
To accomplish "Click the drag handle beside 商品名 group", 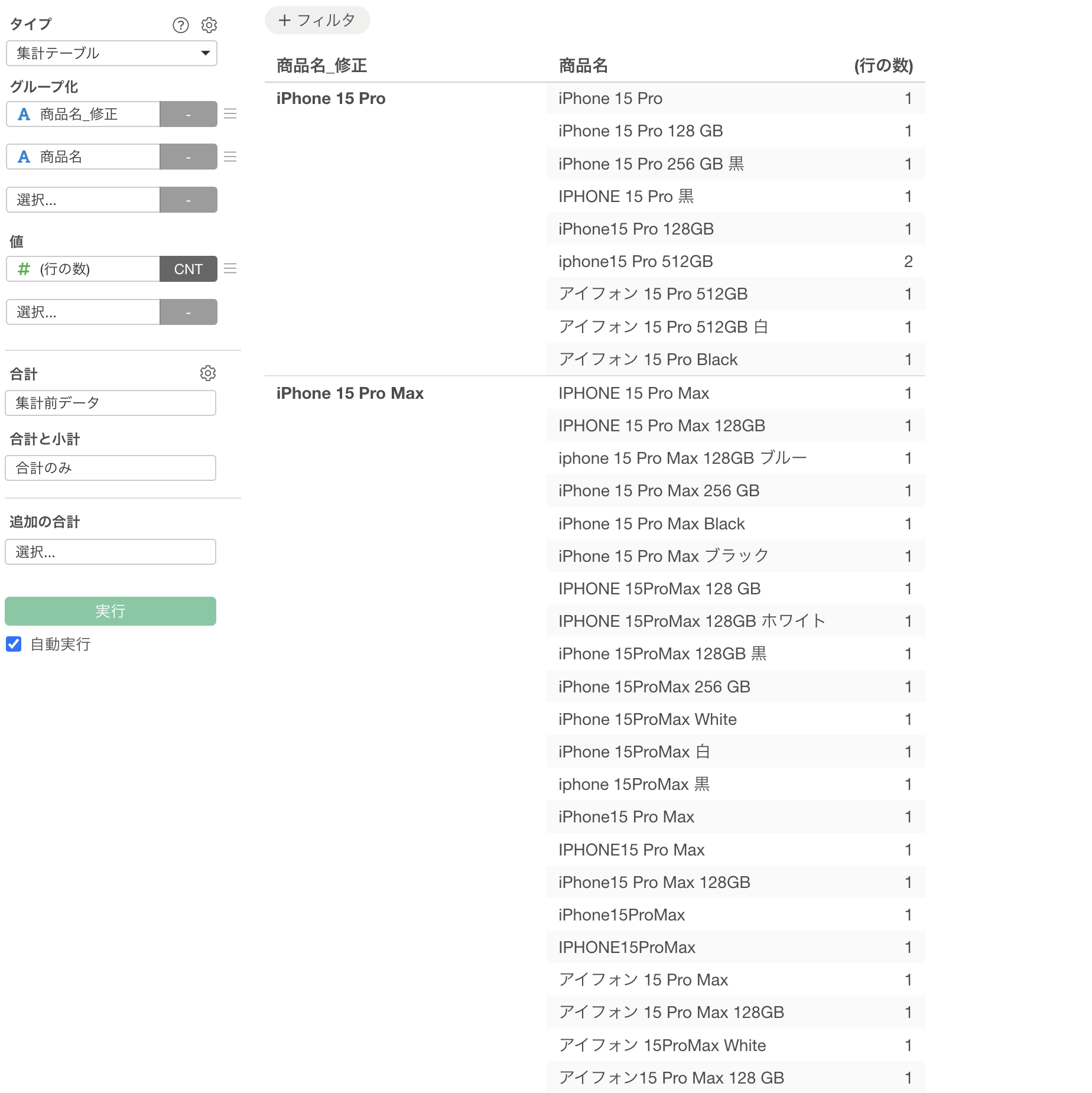I will 230,157.
